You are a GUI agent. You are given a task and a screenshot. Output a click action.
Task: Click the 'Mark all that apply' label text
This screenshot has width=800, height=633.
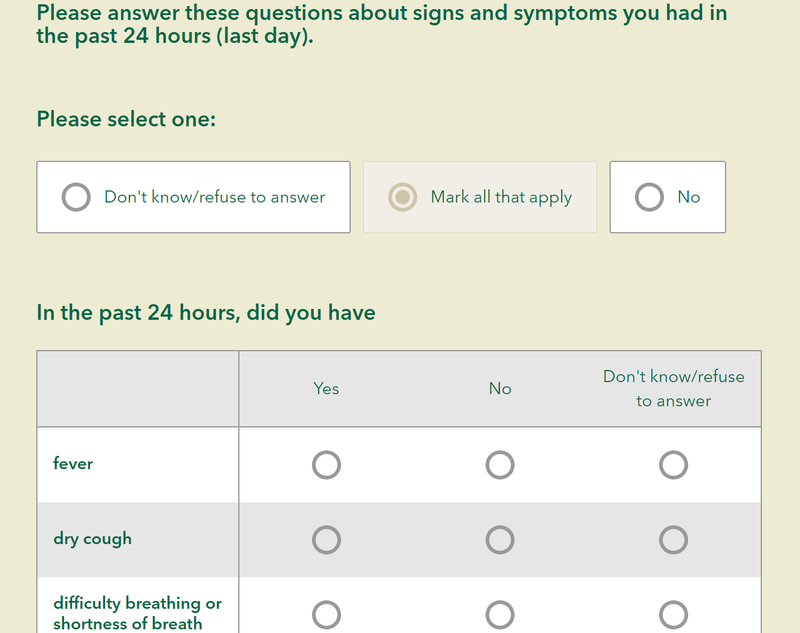501,197
